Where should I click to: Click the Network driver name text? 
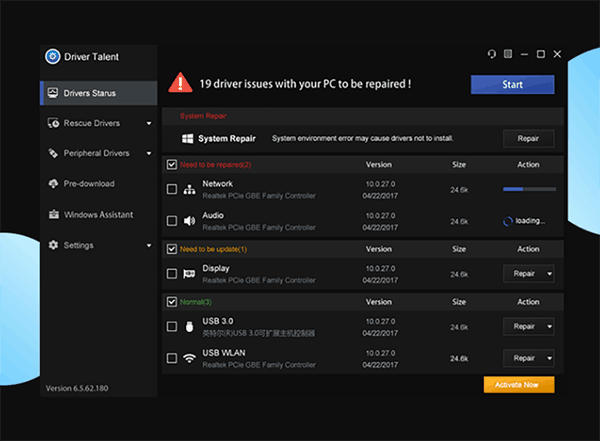click(217, 184)
